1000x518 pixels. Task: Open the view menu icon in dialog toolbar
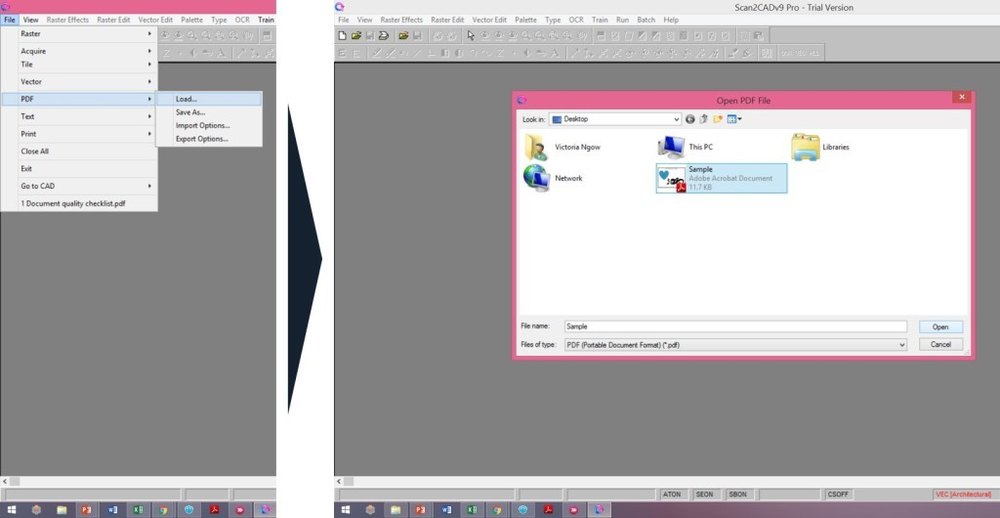coord(734,119)
